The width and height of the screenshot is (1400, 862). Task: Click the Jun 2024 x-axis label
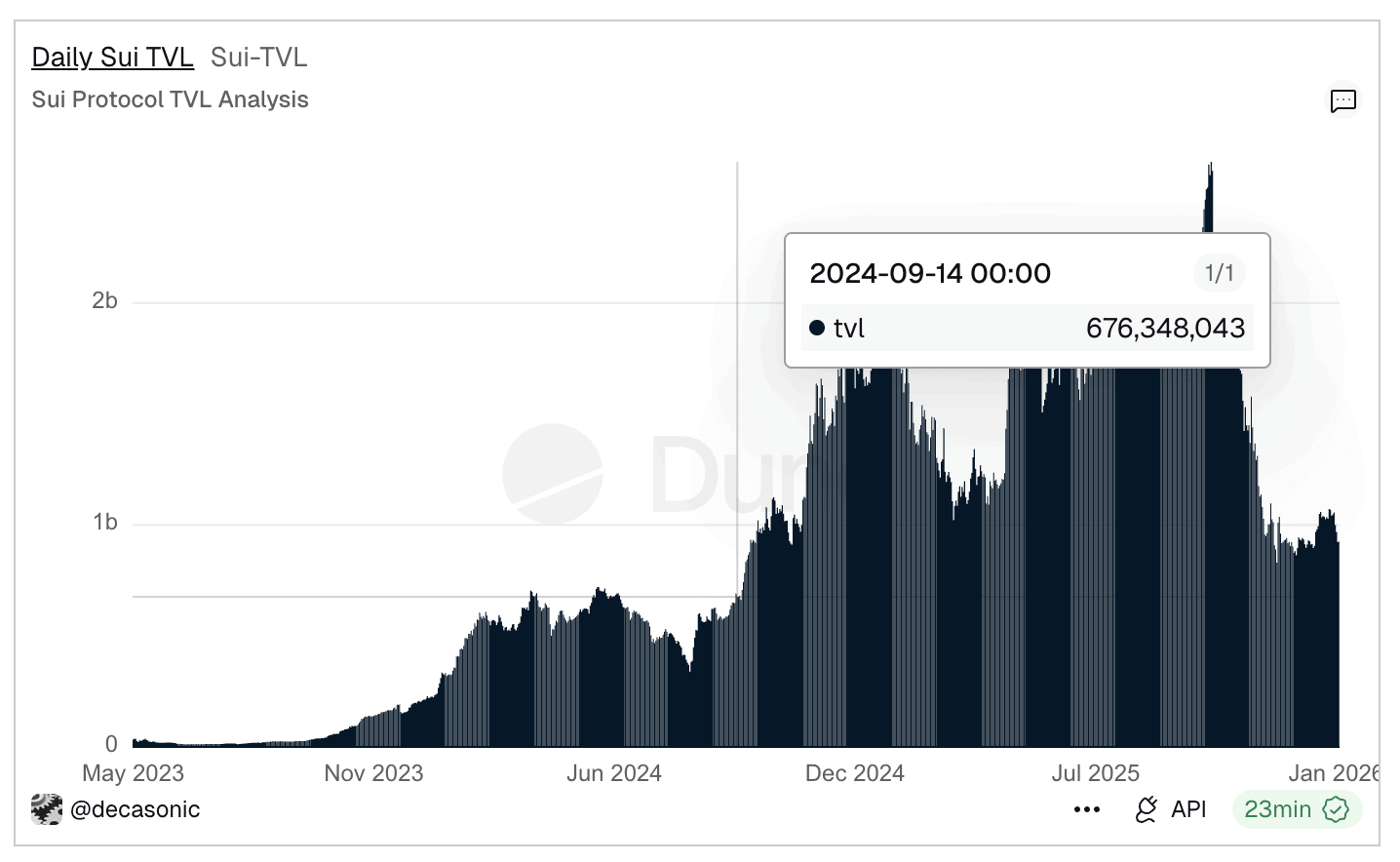[614, 773]
